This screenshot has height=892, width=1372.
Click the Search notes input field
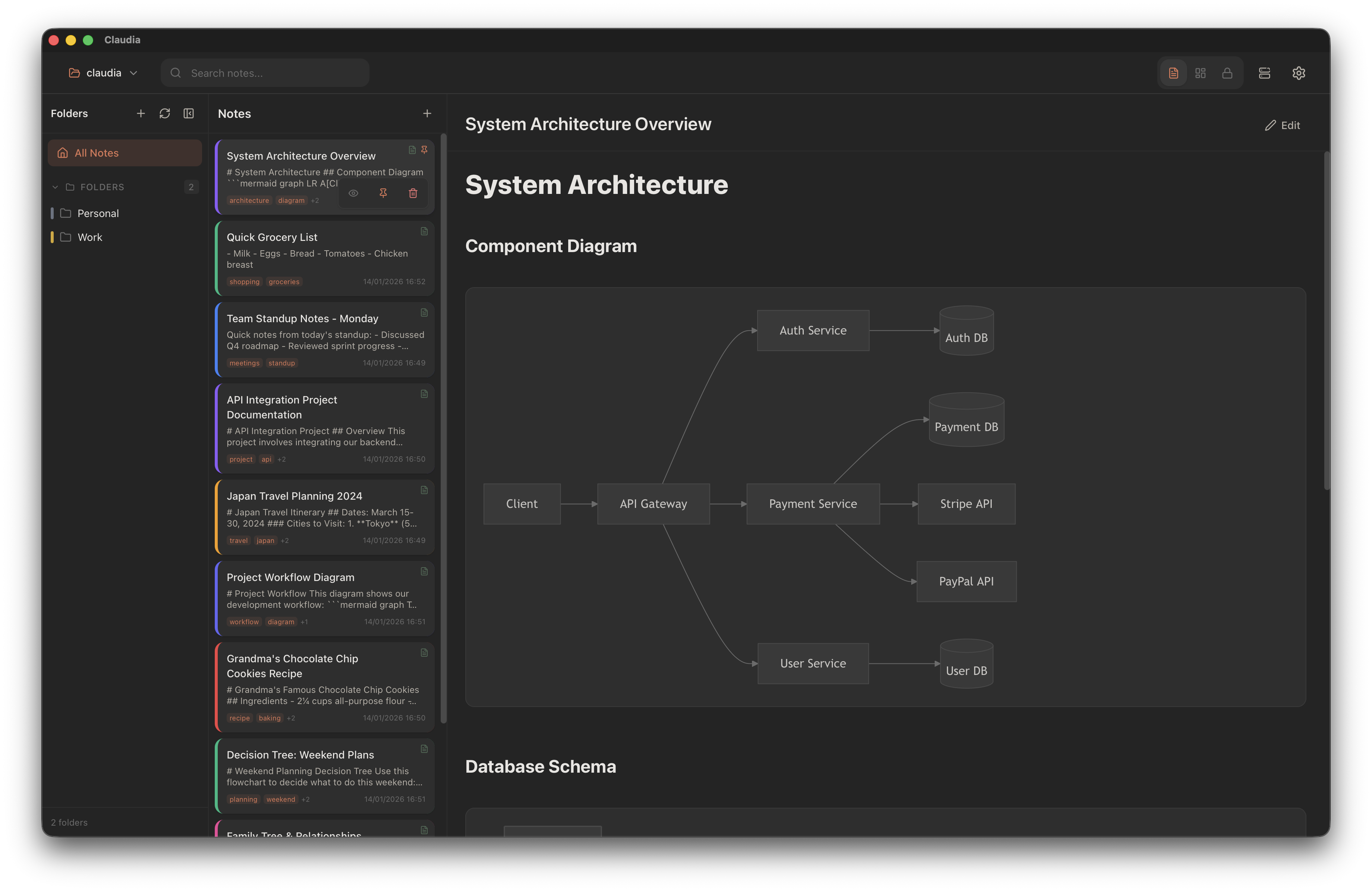pos(265,73)
